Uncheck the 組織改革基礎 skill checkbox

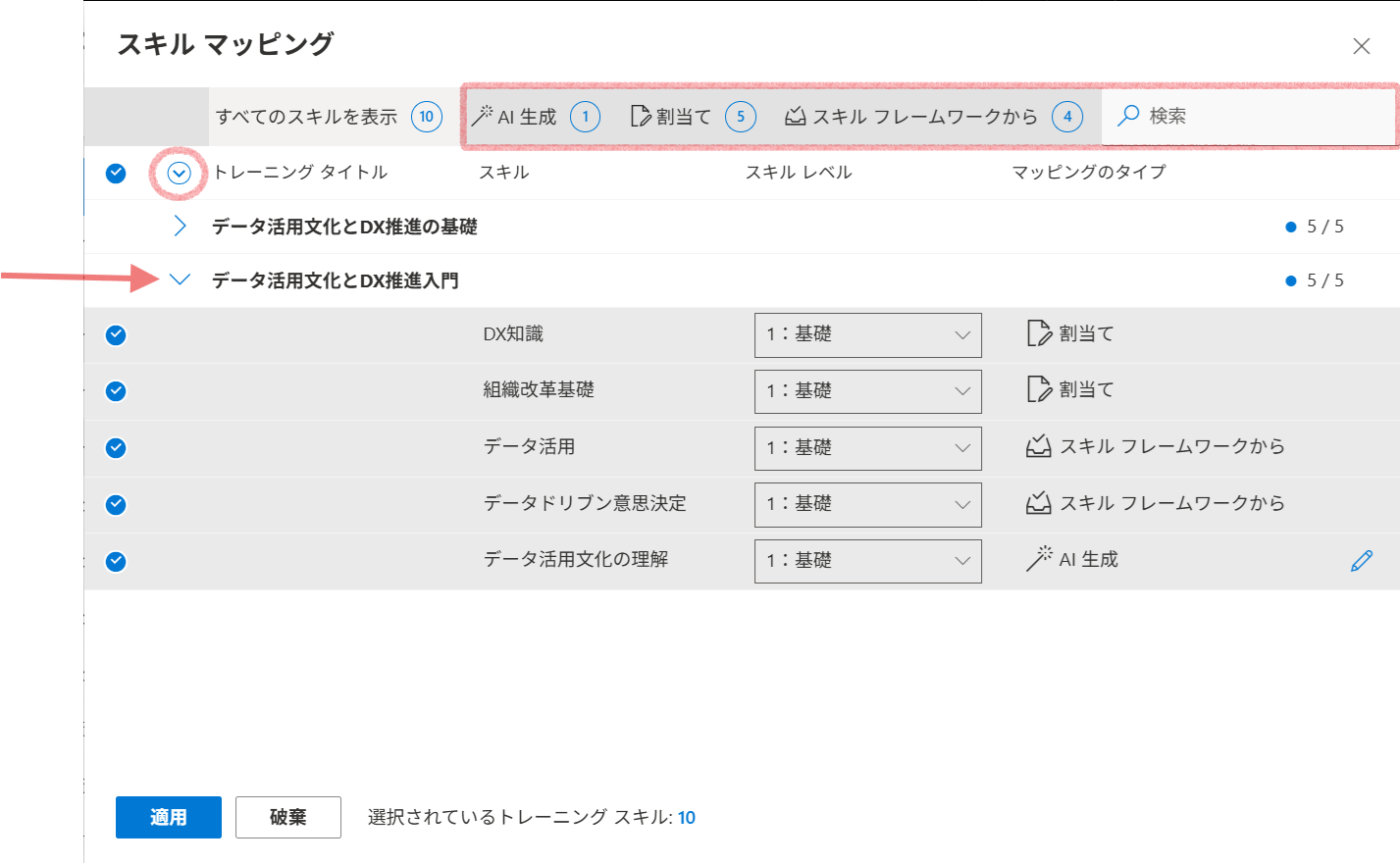[x=116, y=391]
